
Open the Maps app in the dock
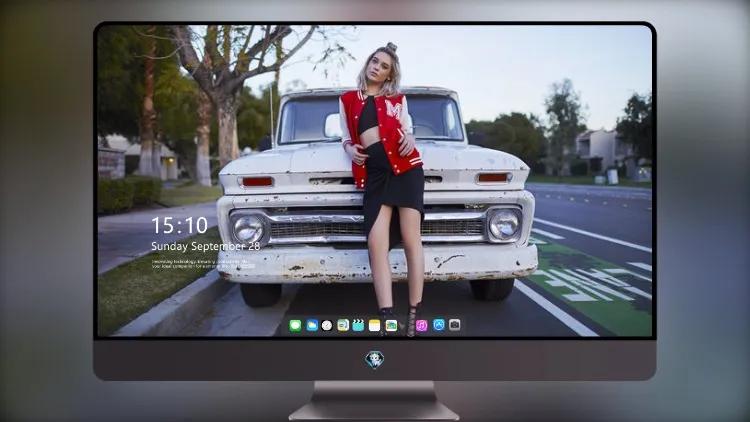(x=343, y=326)
